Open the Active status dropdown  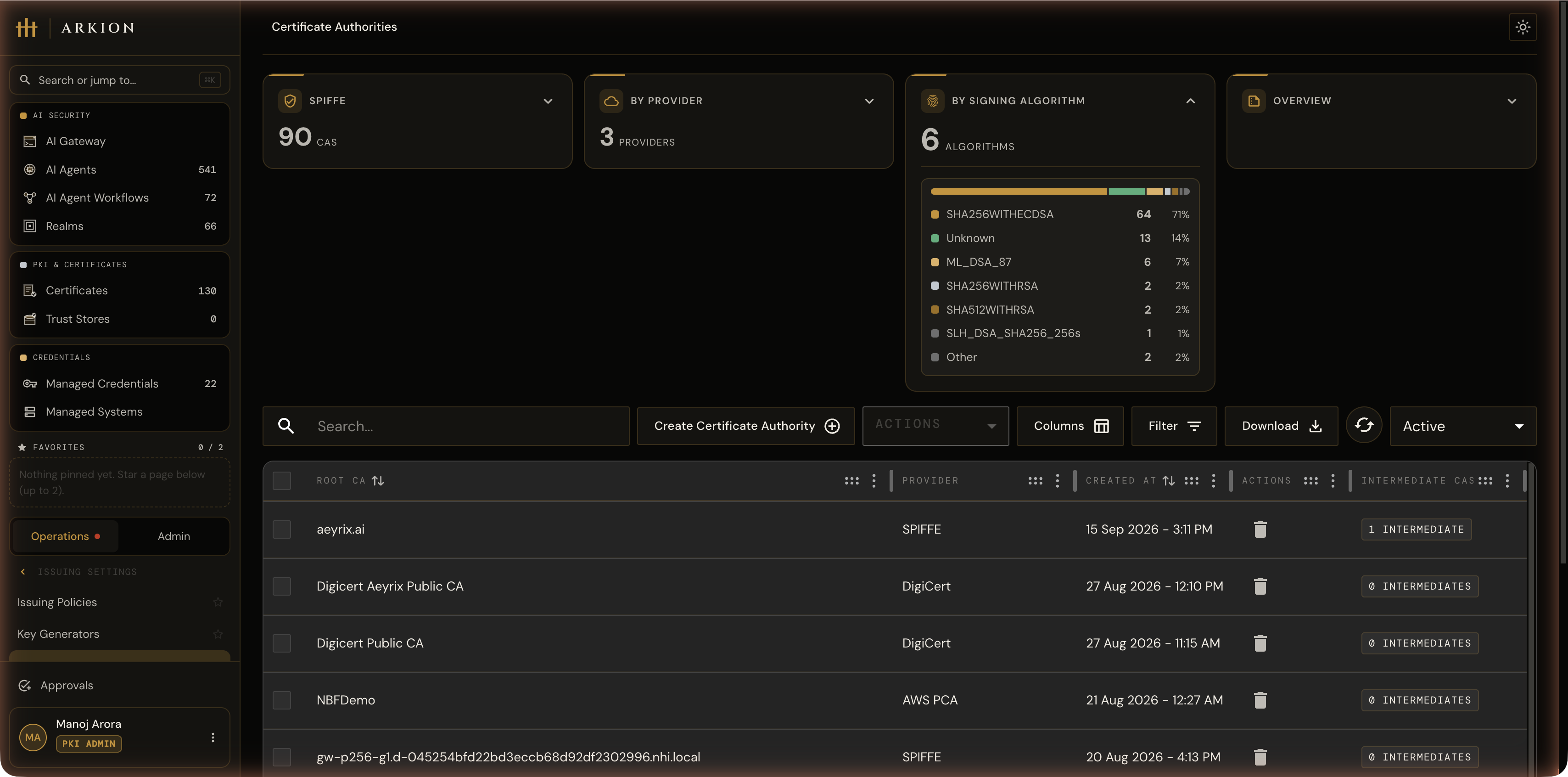(1463, 426)
